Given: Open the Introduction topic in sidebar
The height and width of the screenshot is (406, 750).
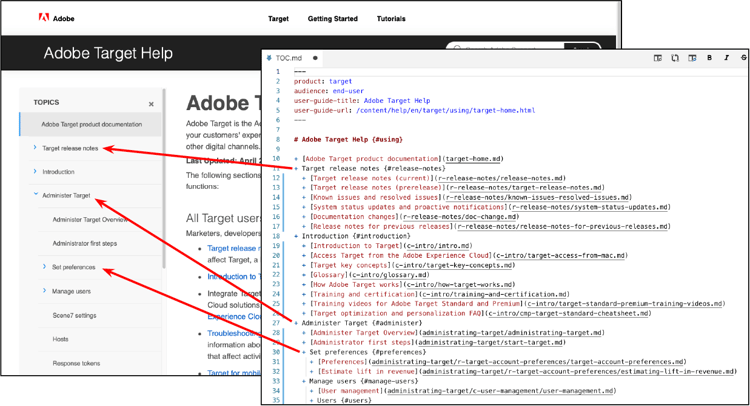Looking at the screenshot, I should [x=58, y=172].
